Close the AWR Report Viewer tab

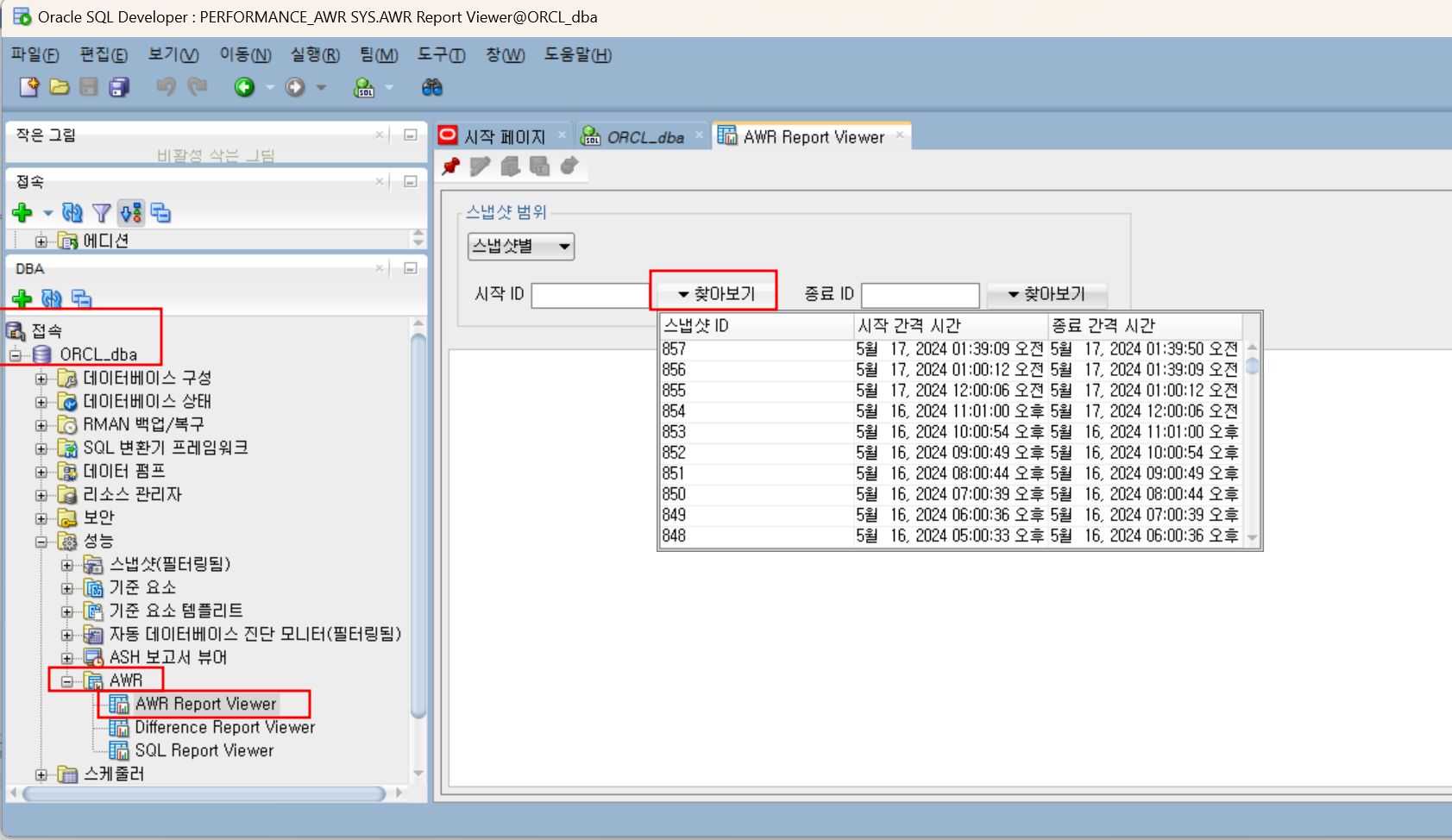(899, 135)
